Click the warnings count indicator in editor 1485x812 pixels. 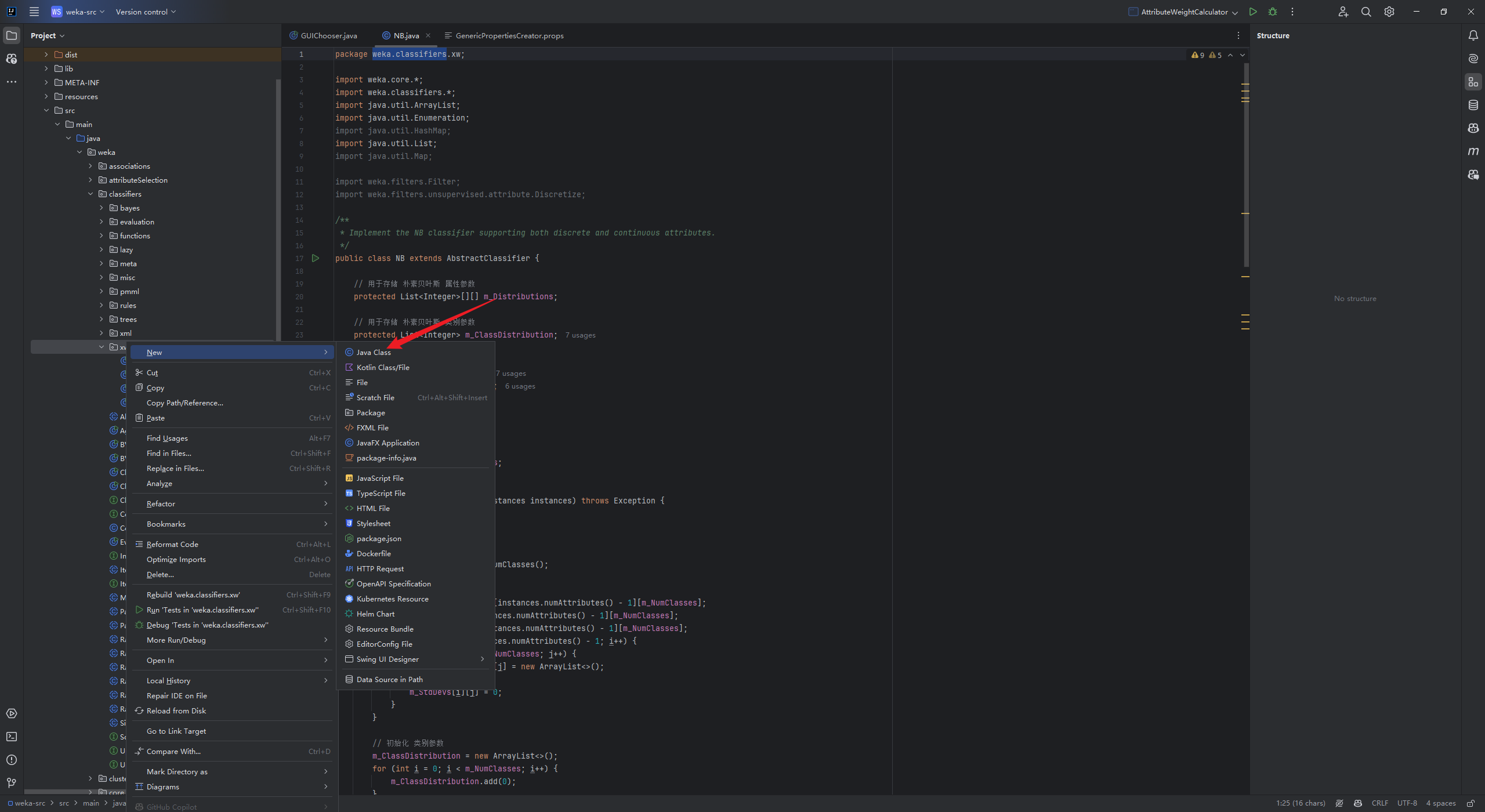tap(1207, 55)
